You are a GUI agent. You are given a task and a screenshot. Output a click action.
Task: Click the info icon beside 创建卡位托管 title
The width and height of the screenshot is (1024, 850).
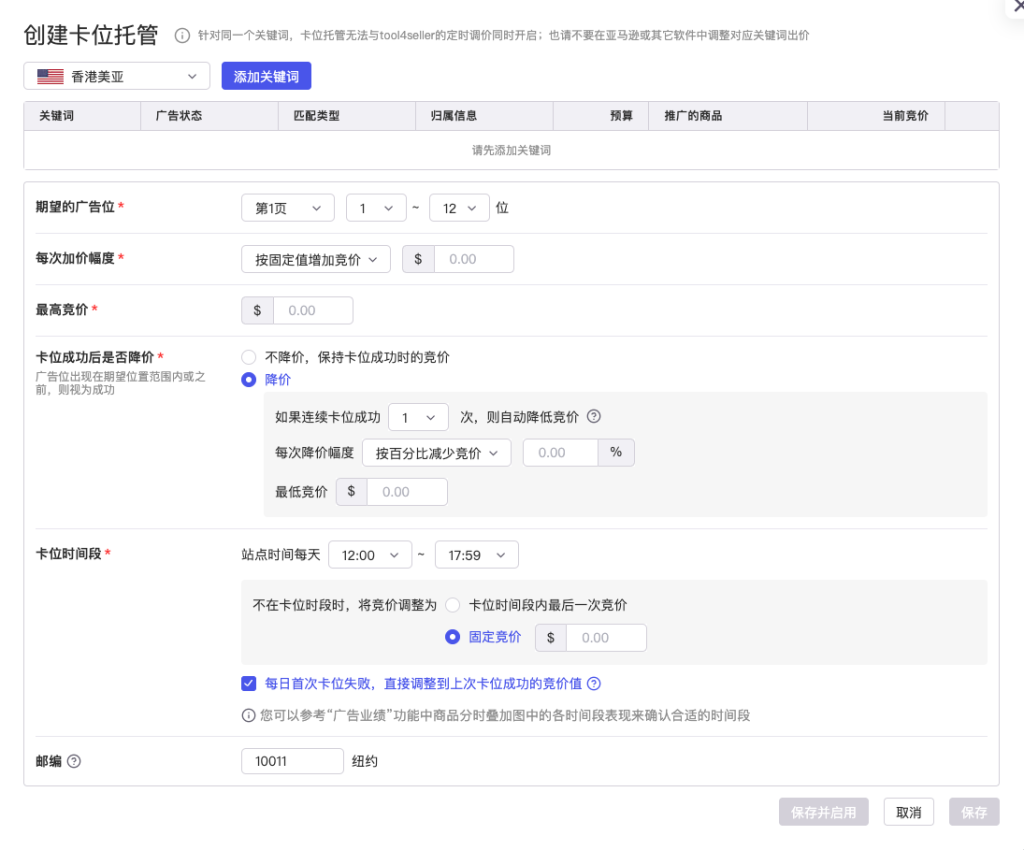(x=182, y=35)
